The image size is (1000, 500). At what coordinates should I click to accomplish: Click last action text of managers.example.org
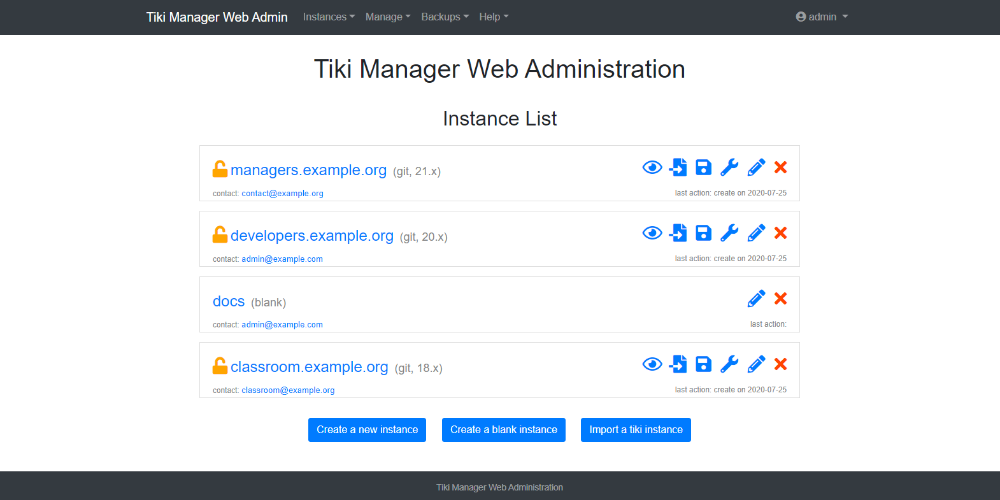click(x=731, y=193)
